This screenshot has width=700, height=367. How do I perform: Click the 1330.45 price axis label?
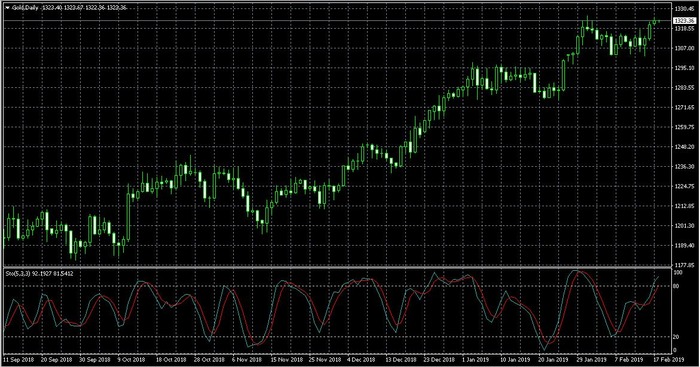[x=684, y=8]
